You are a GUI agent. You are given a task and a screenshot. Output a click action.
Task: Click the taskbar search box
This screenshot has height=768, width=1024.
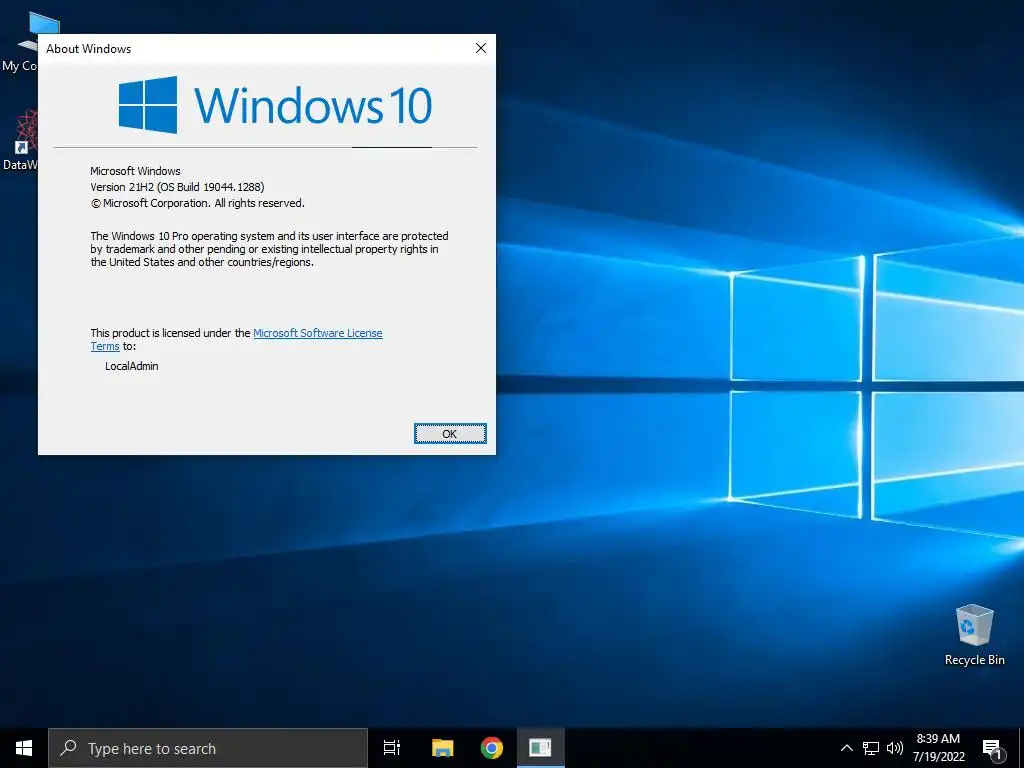pos(208,748)
